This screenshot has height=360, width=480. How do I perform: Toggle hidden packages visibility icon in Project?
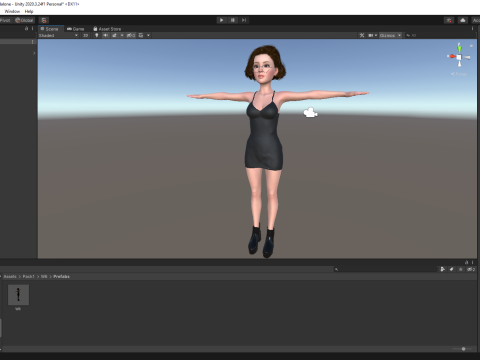coord(471,269)
